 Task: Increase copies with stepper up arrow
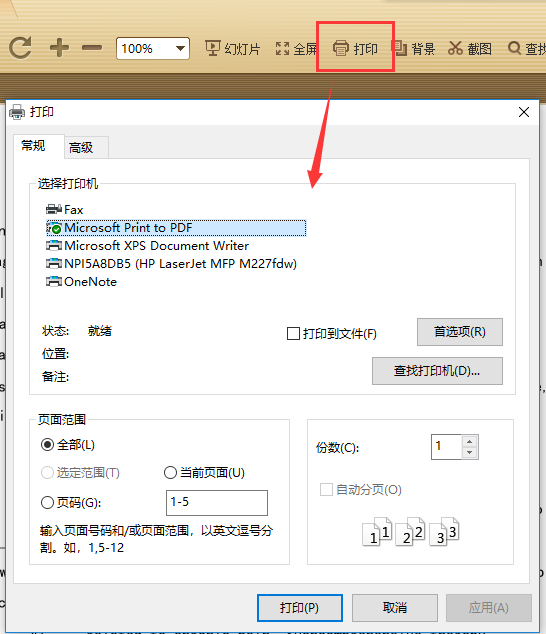[470, 442]
